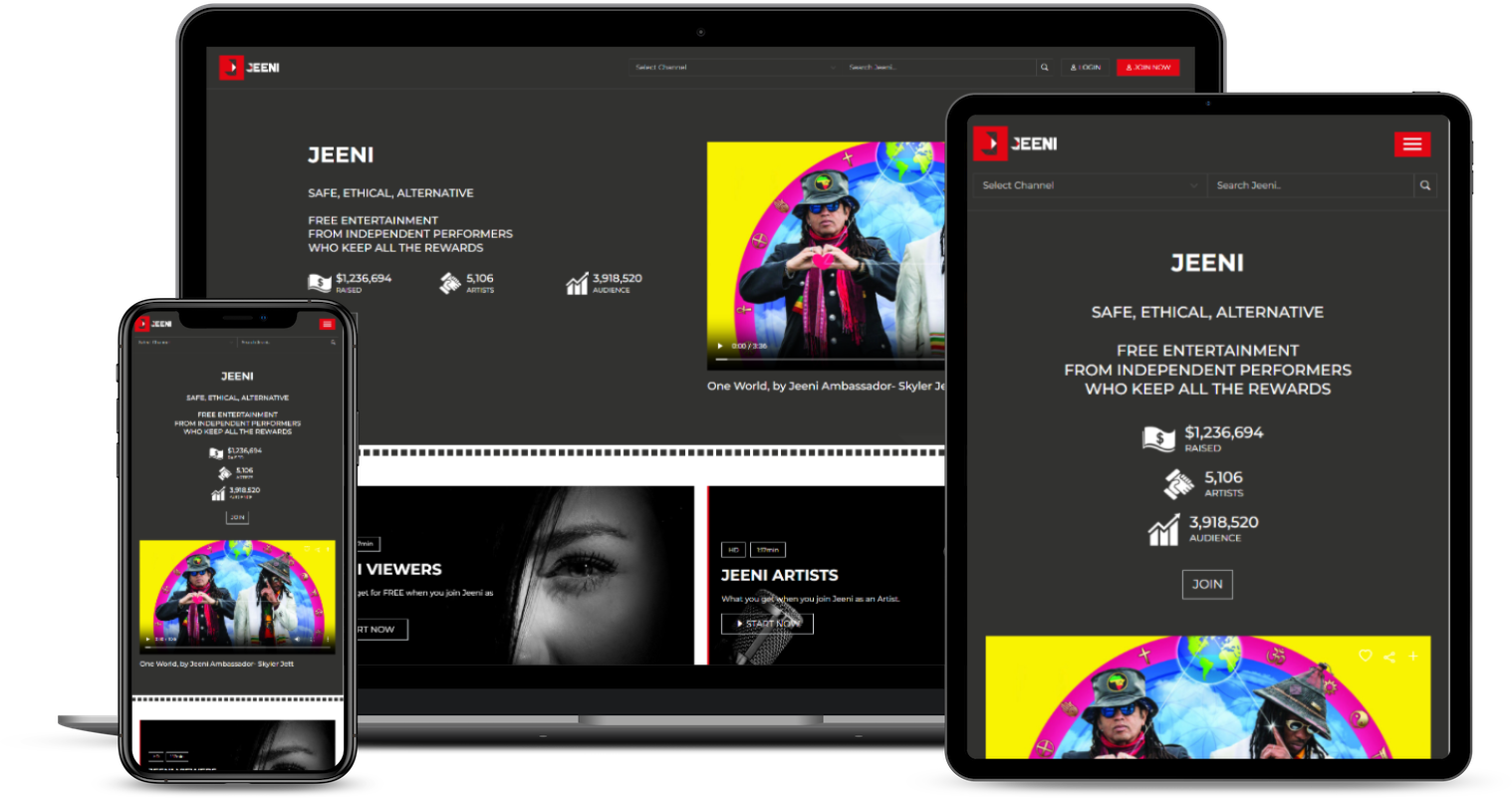
Task: Click the search icon on phone
Action: click(333, 342)
